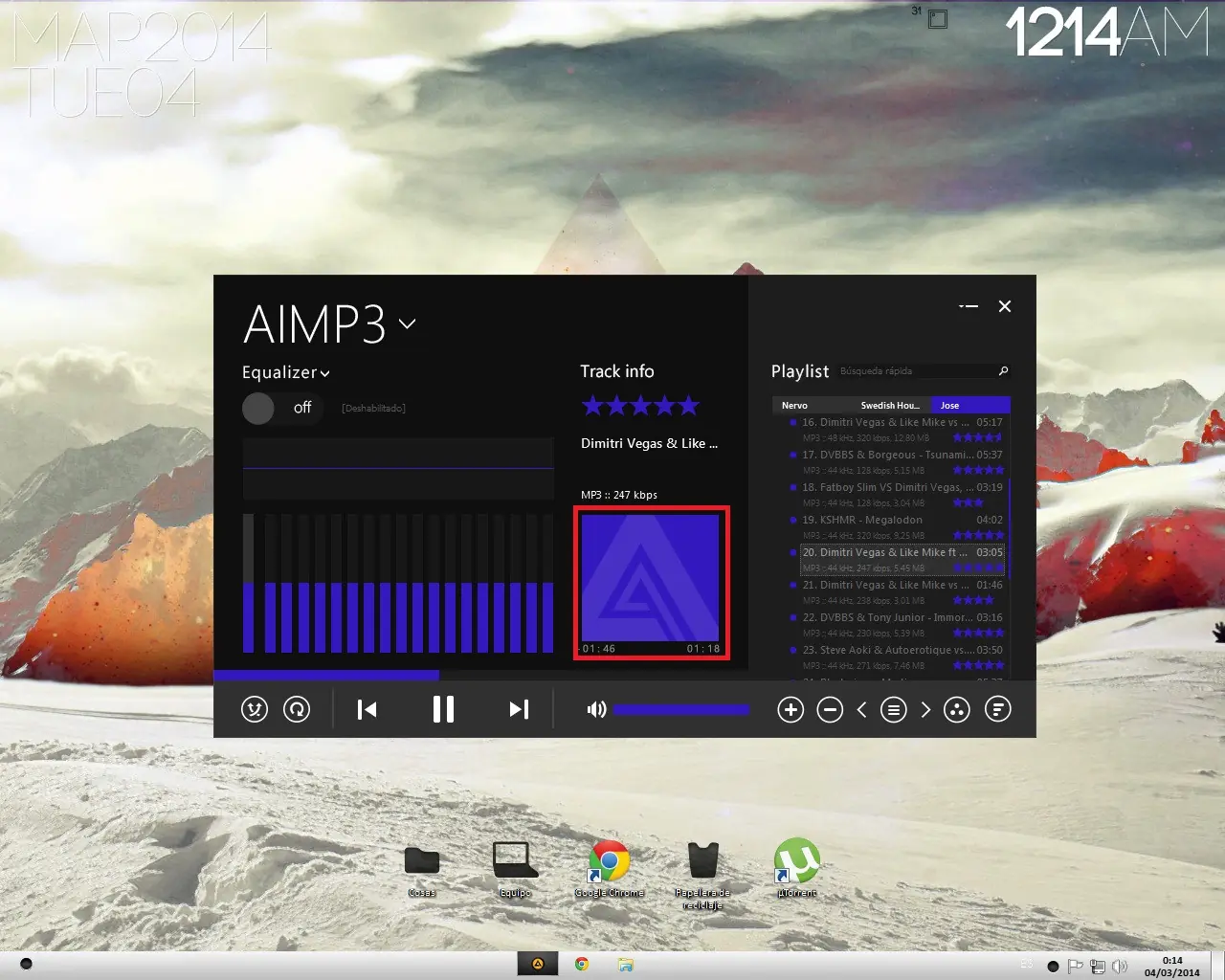The image size is (1225, 980).
Task: Open the uTorrent desktop icon
Action: (795, 861)
